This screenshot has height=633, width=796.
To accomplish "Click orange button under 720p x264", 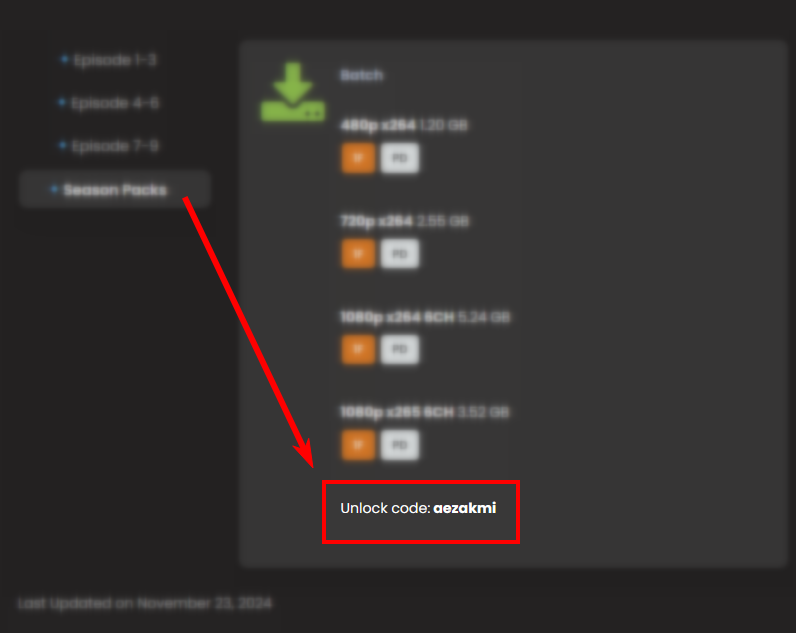I will pyautogui.click(x=358, y=254).
